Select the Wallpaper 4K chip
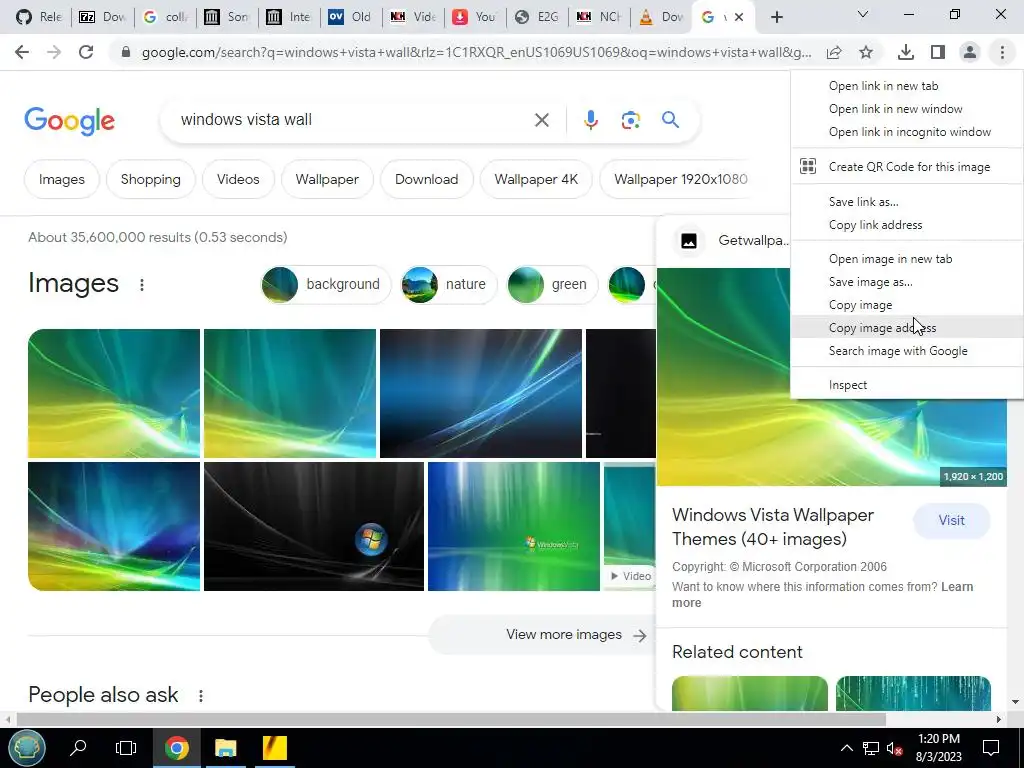1024x768 pixels. (536, 179)
